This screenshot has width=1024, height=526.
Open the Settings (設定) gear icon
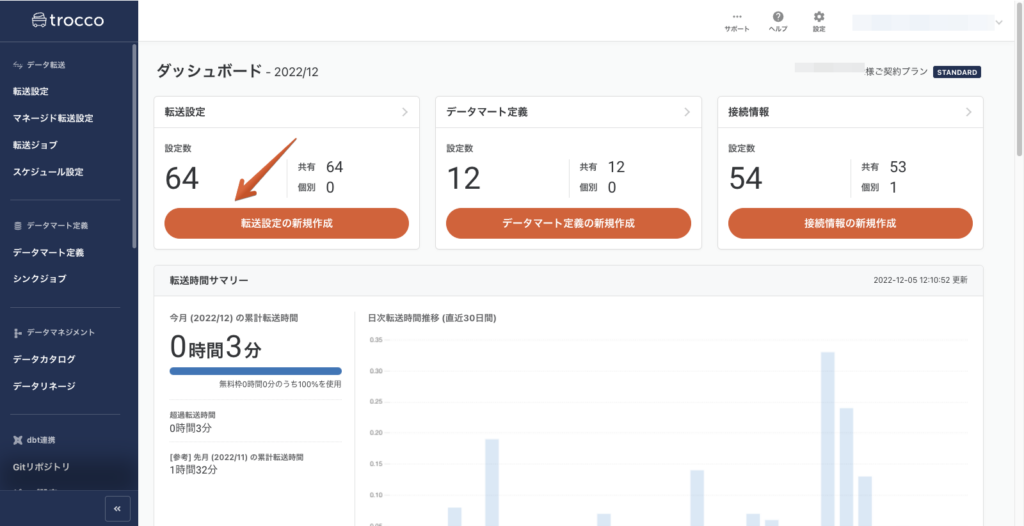[x=819, y=17]
